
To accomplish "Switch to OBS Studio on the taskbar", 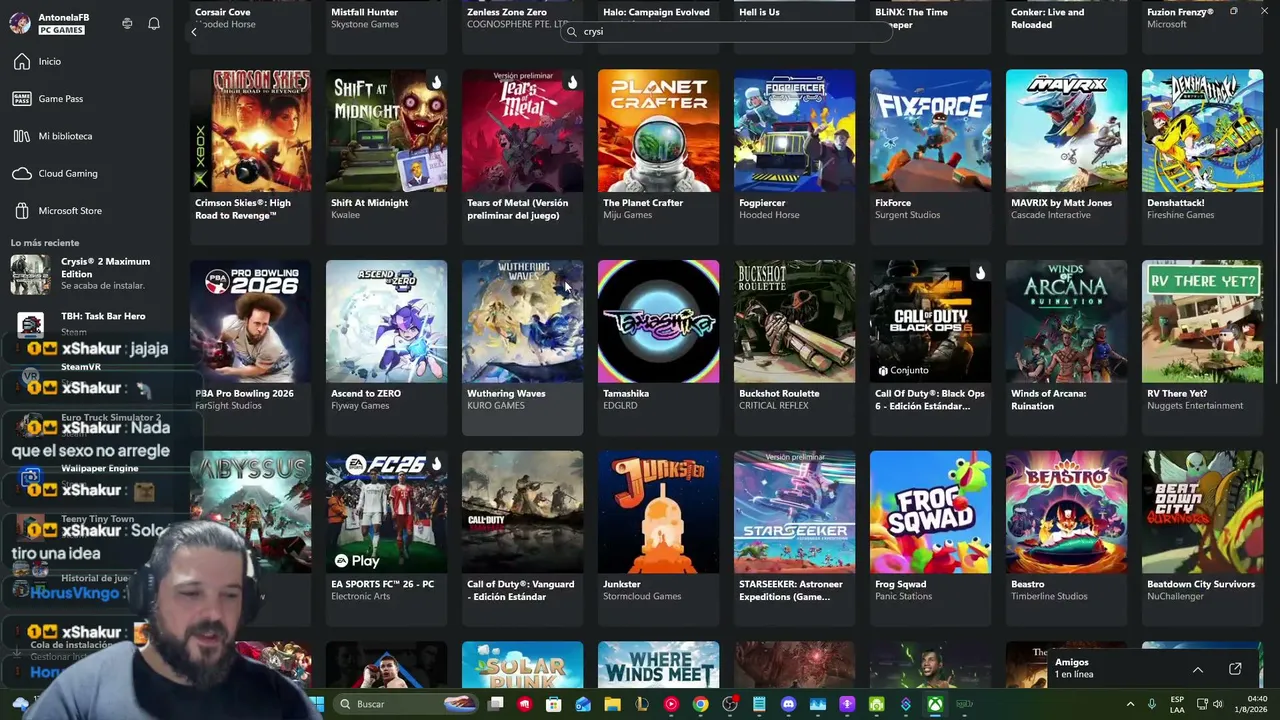I will (x=730, y=704).
